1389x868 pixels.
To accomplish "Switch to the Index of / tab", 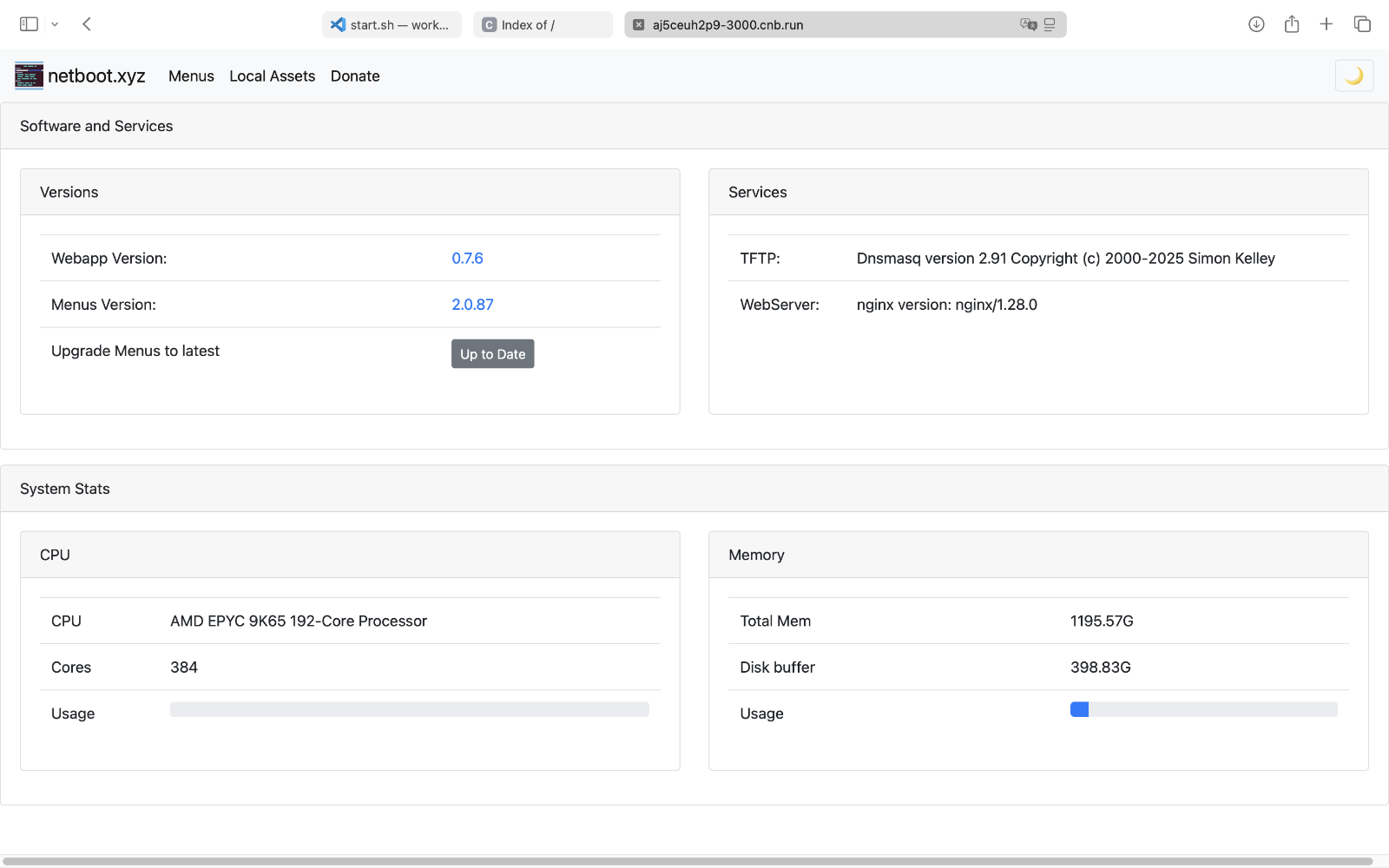I will 543,25.
